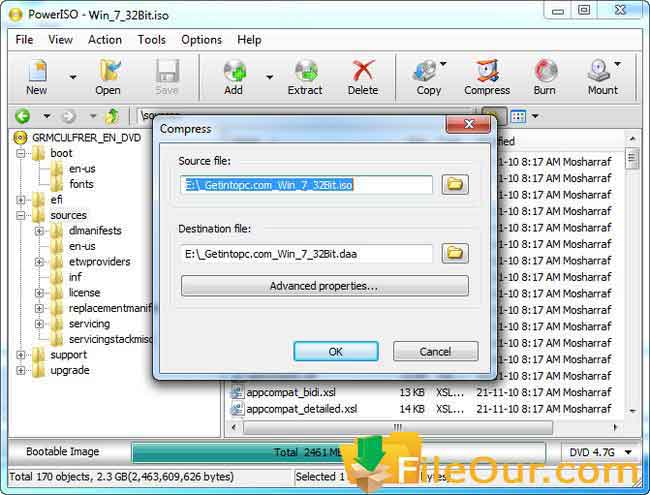Click the Compress toolbar icon
650x495 pixels.
487,77
